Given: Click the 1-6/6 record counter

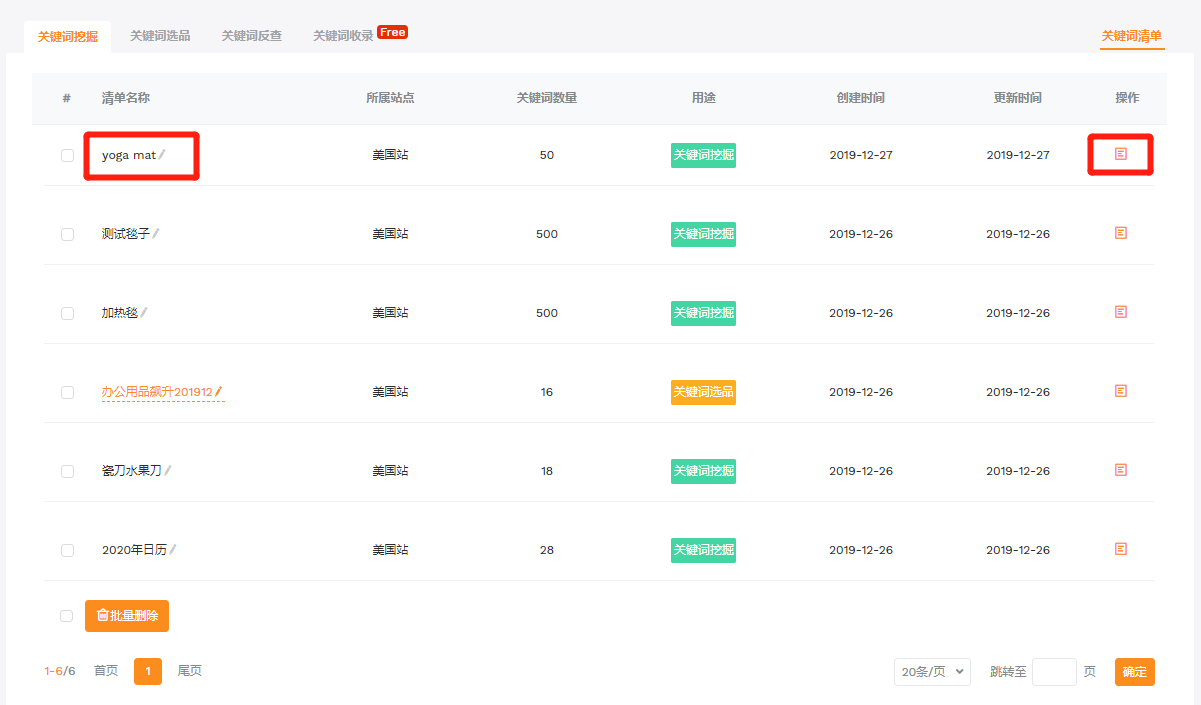Looking at the screenshot, I should coord(60,671).
